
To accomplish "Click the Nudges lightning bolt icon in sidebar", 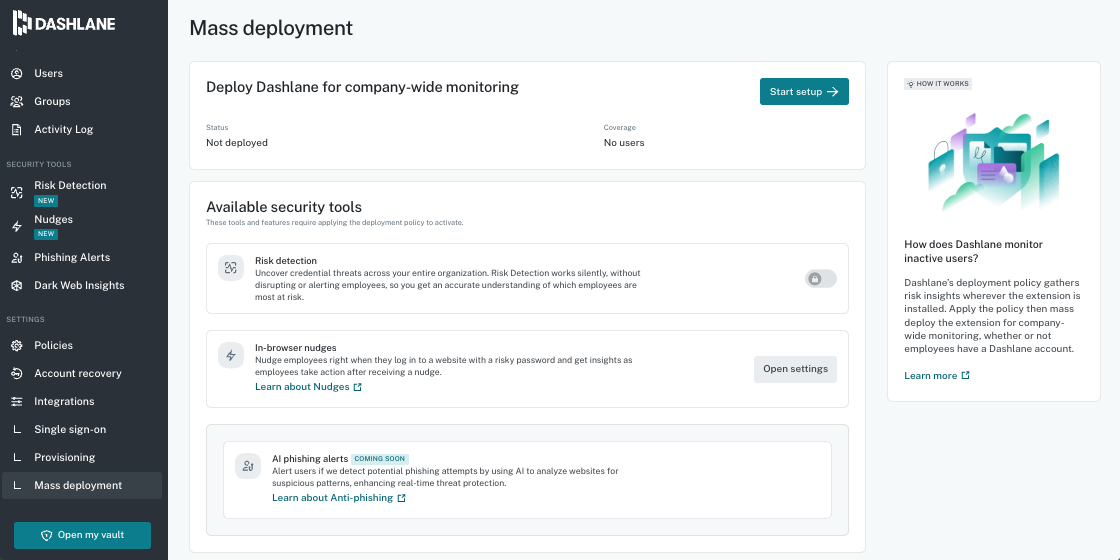I will click(17, 226).
